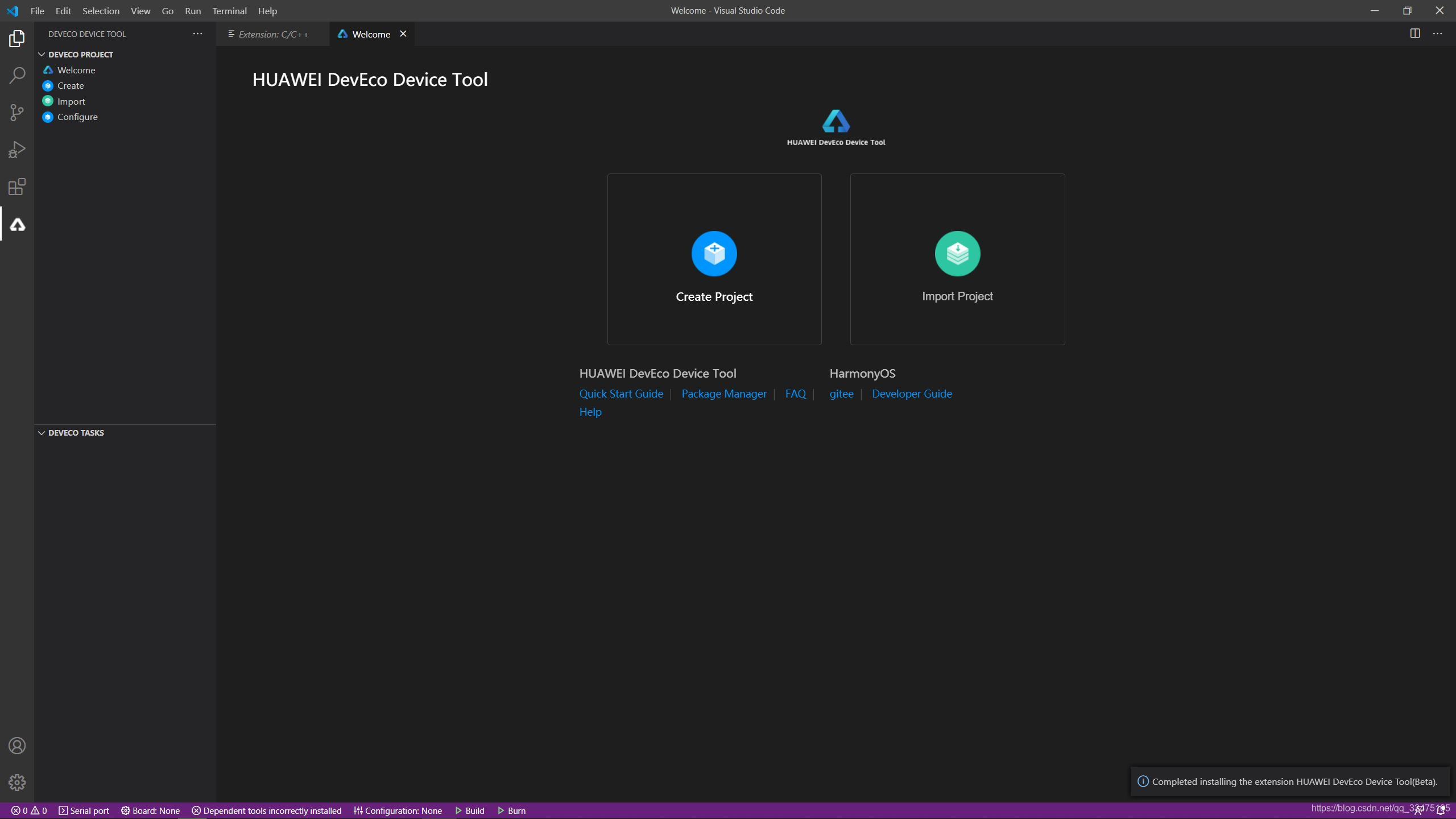Open the Terminal menu
This screenshot has height=819, width=1456.
click(x=229, y=11)
